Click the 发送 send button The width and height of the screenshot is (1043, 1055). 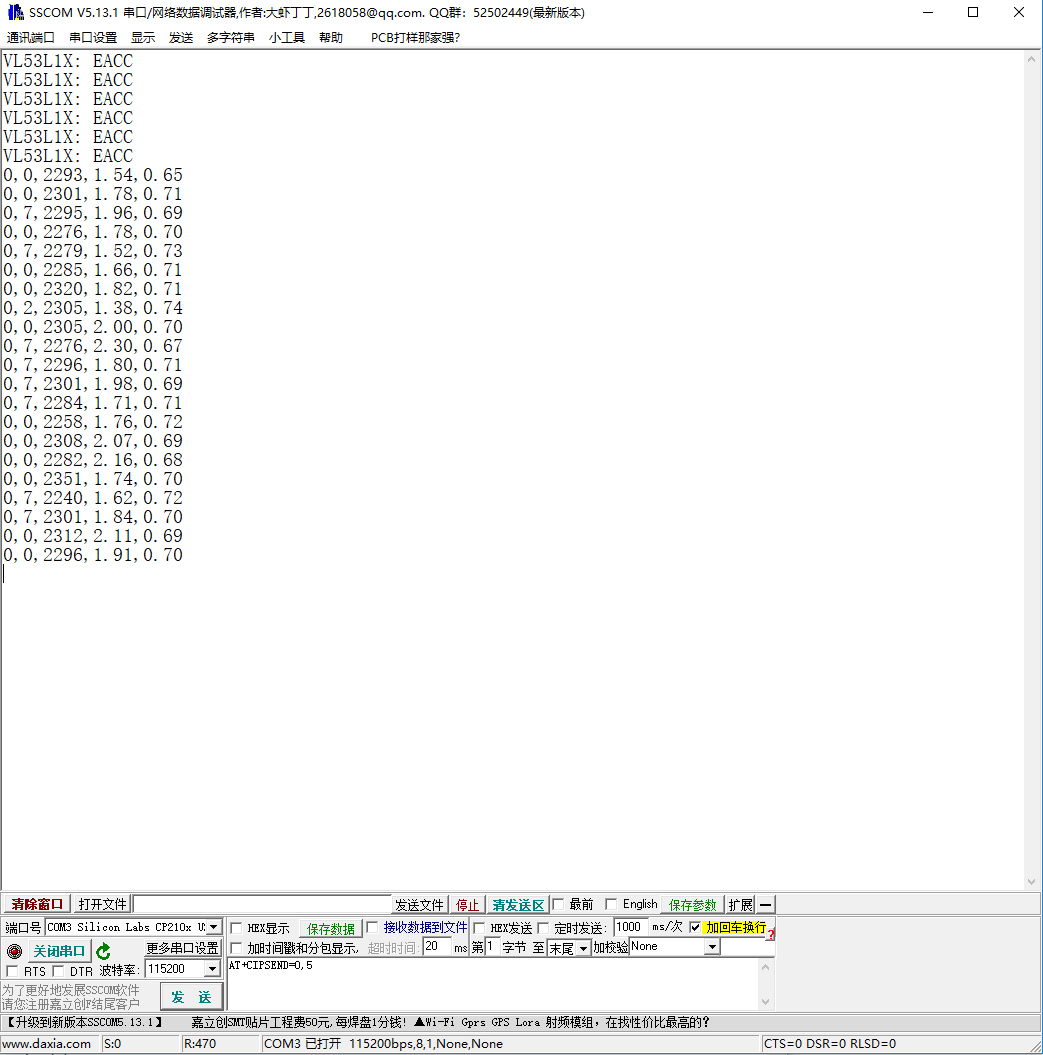(x=191, y=996)
